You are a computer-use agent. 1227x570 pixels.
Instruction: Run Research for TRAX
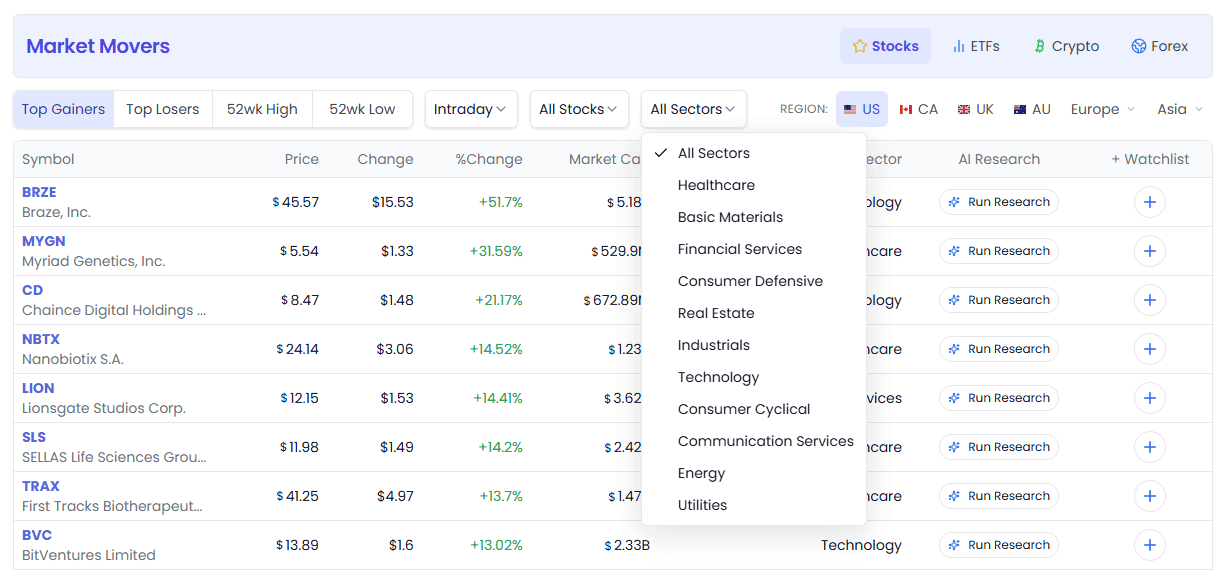click(998, 496)
